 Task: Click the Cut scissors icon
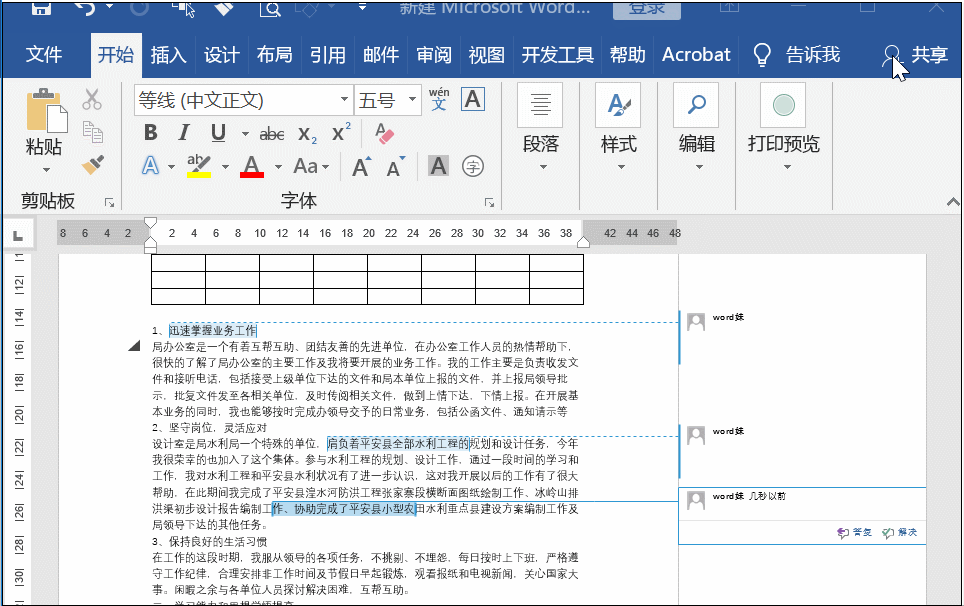92,99
